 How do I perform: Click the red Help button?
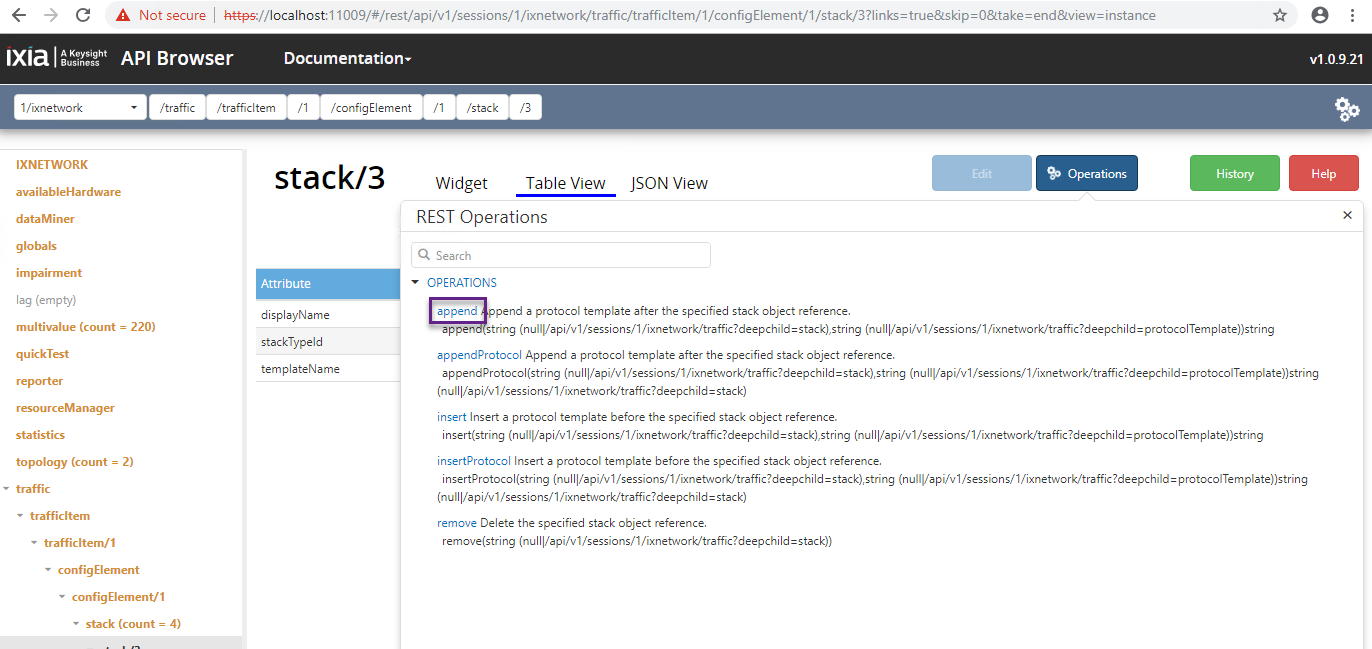1323,174
